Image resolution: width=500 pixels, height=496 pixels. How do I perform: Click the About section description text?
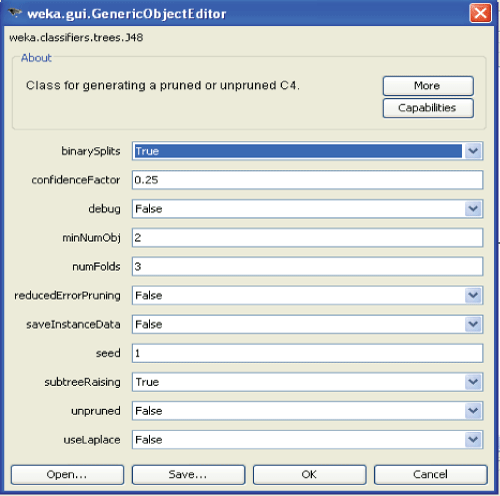point(163,86)
